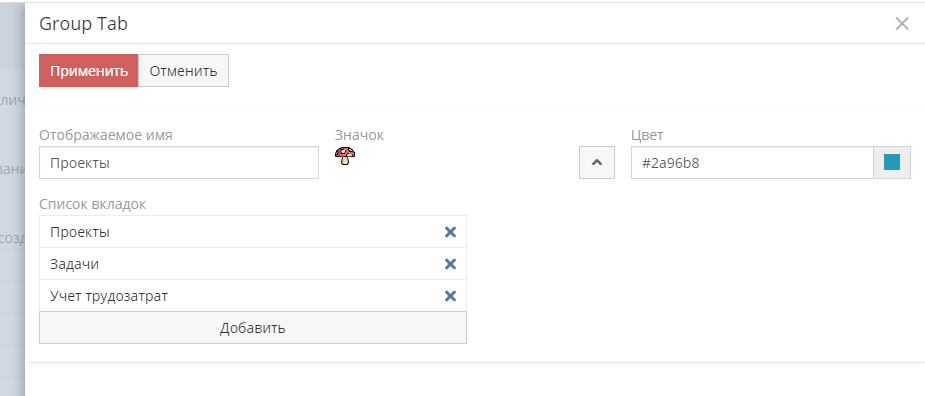Collapse the icon picker with chevron-up button
This screenshot has height=396, width=925.
597,162
